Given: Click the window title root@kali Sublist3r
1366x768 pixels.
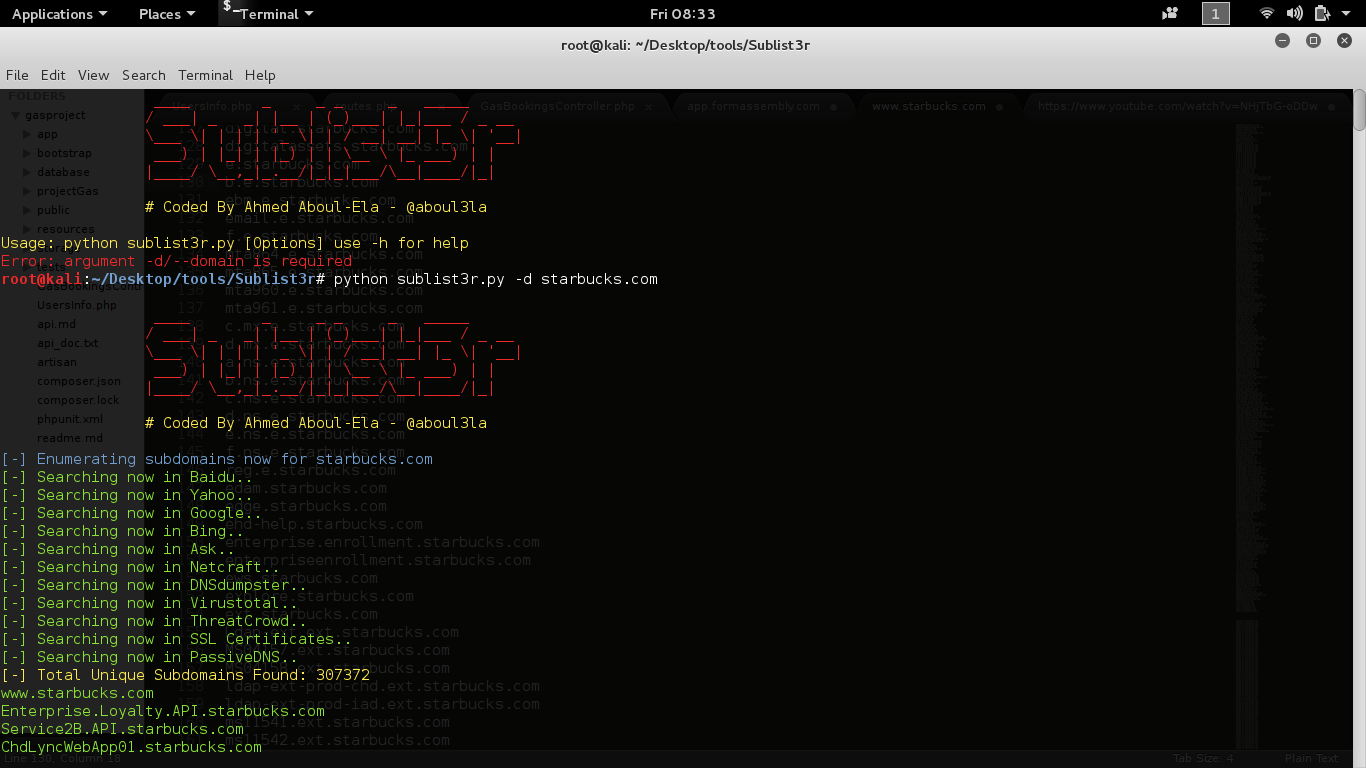Looking at the screenshot, I should tap(686, 45).
